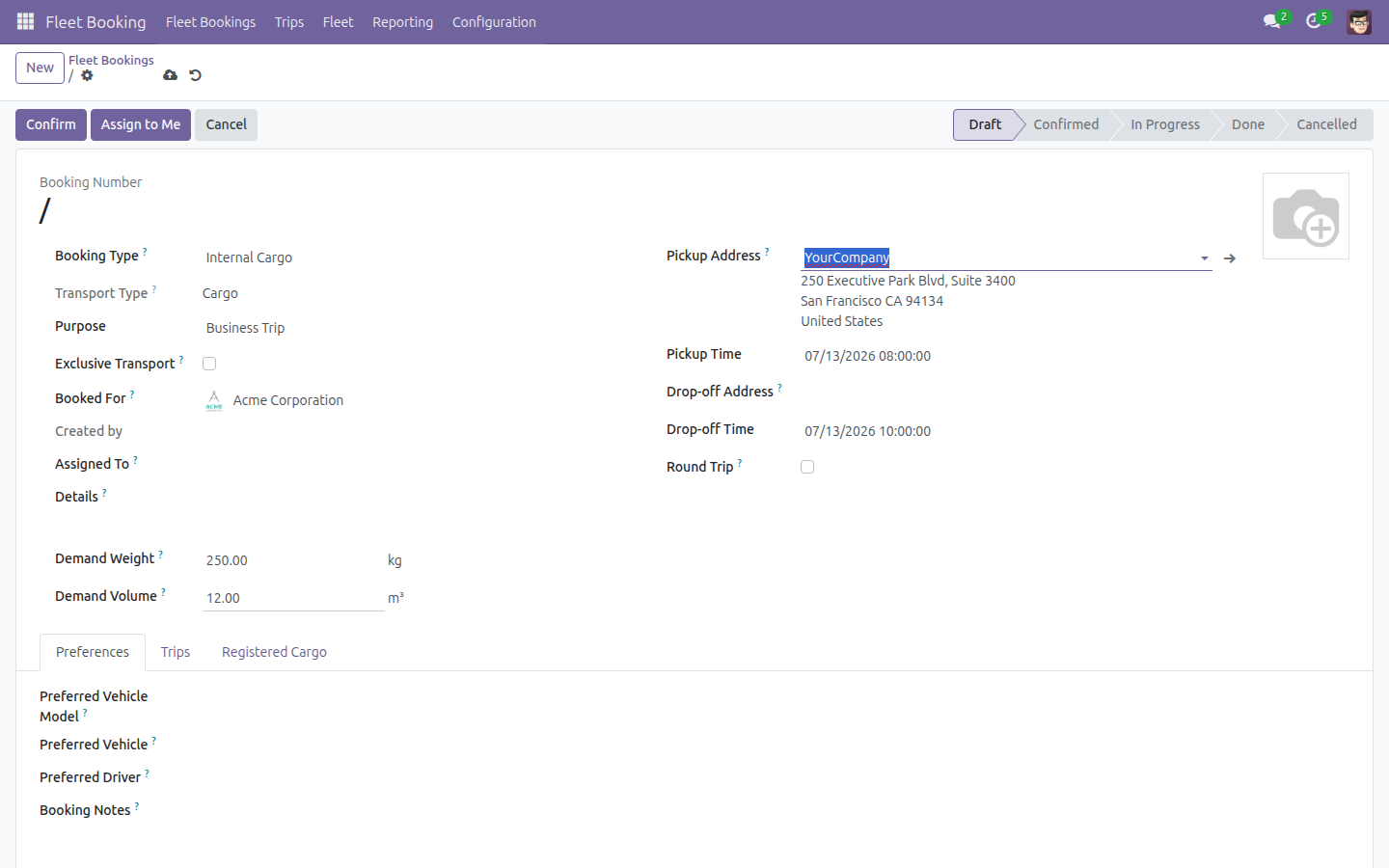Open the conversations chat icon
Screen dimensions: 1389x868
coord(1272,21)
